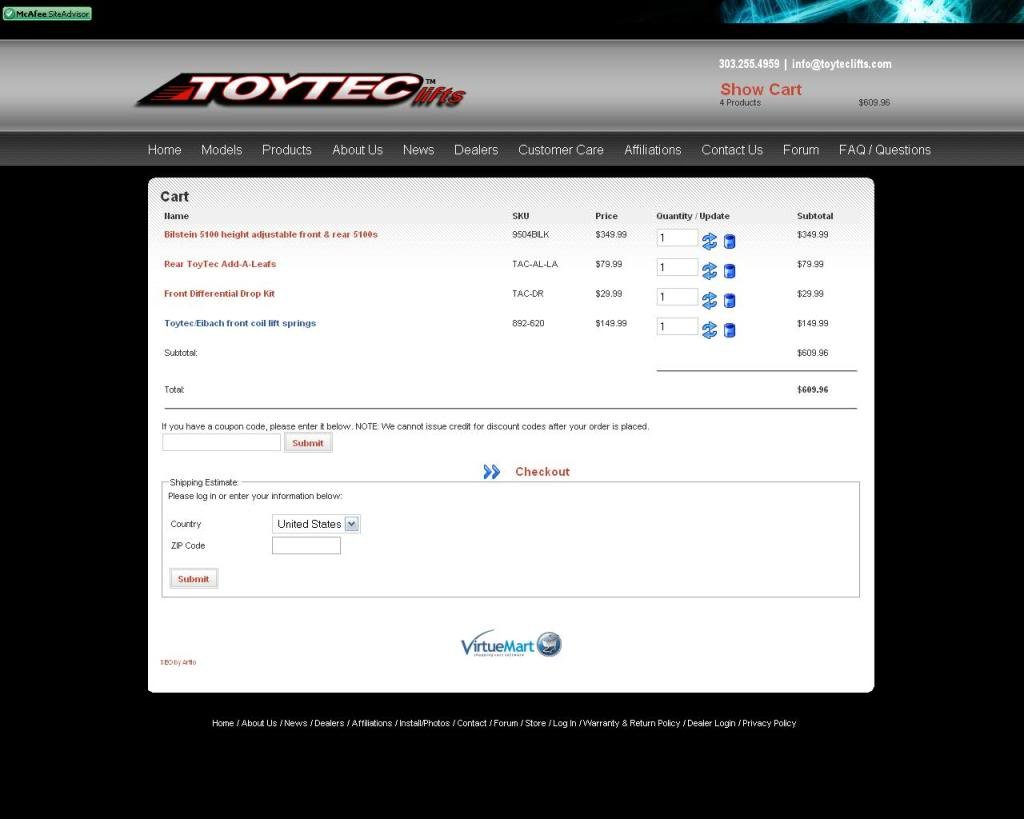Open the footer News link
Viewport: 1024px width, 819px height.
tap(296, 723)
